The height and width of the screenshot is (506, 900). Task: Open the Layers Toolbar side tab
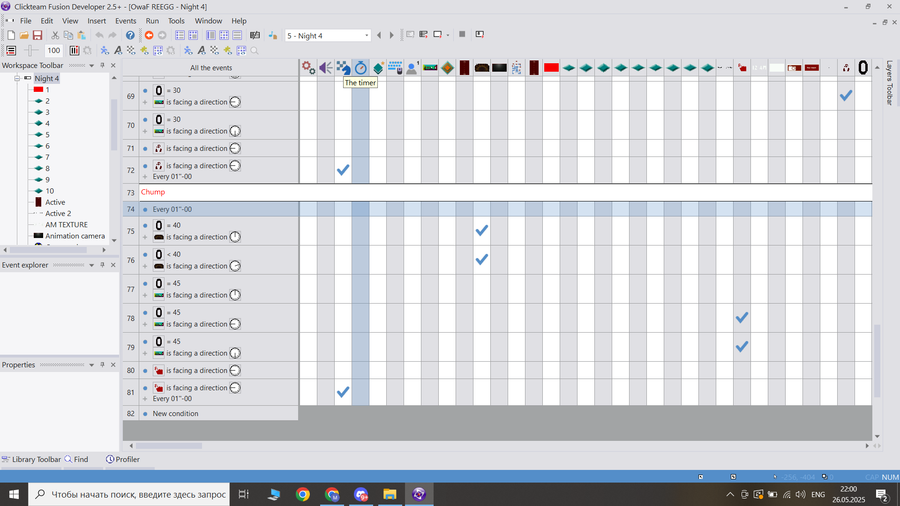point(890,83)
